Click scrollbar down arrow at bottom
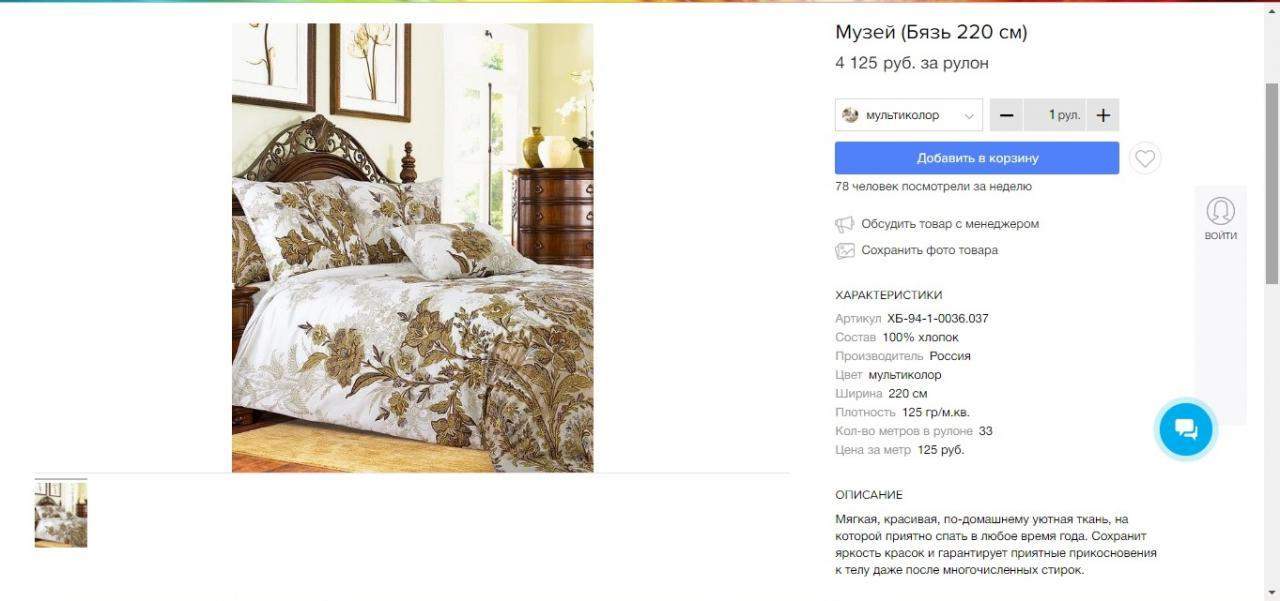Screen dimensions: 1280x601 pyautogui.click(x=1272, y=592)
